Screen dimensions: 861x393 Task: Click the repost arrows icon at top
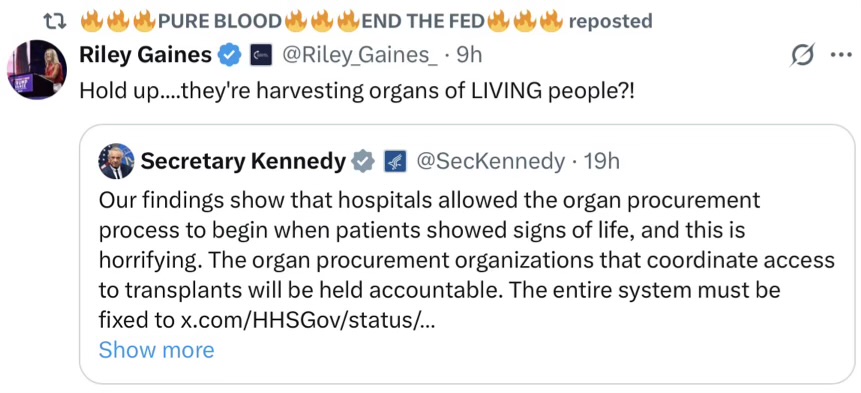click(55, 21)
